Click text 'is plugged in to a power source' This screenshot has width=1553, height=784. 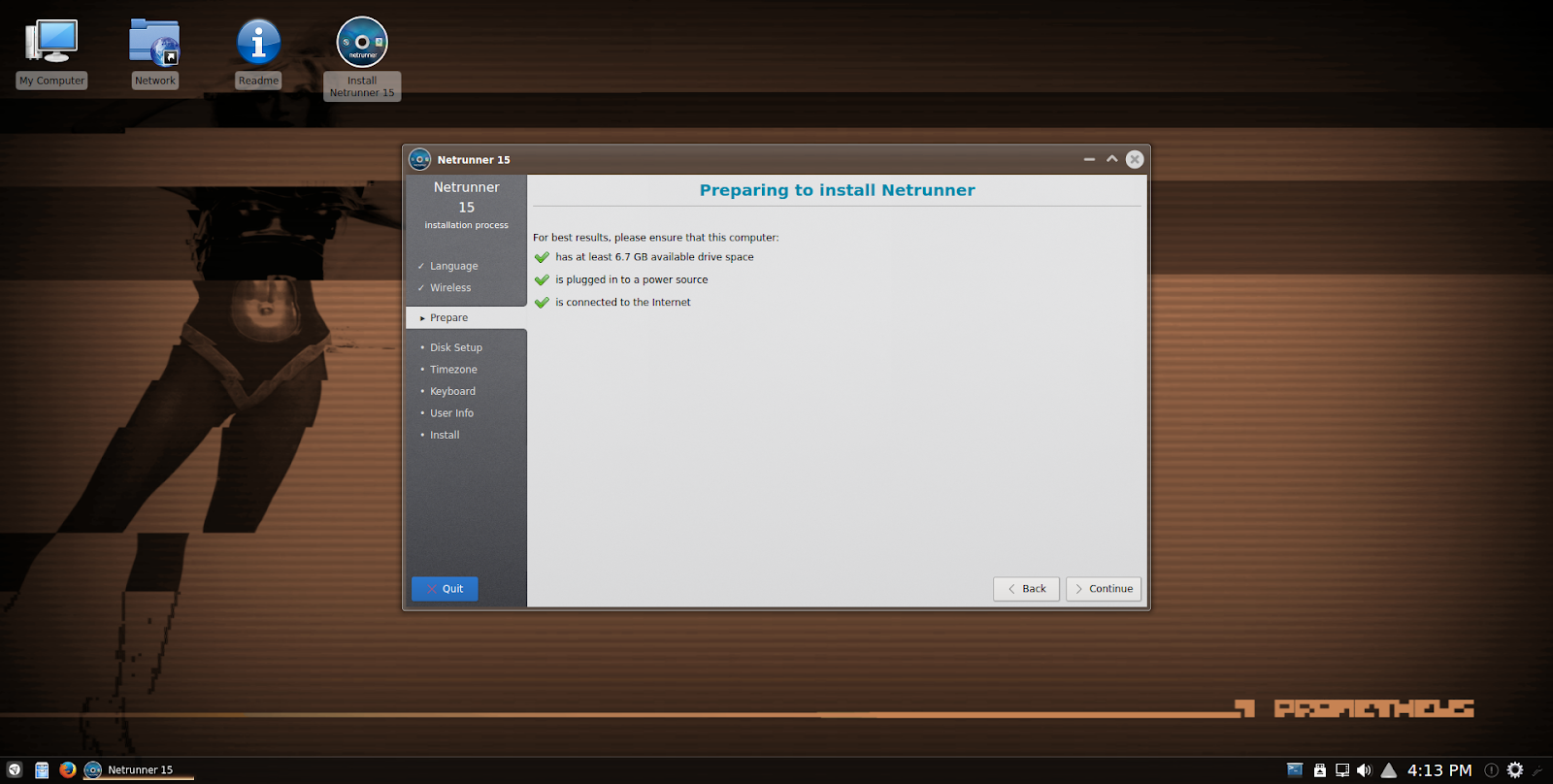[x=632, y=279]
